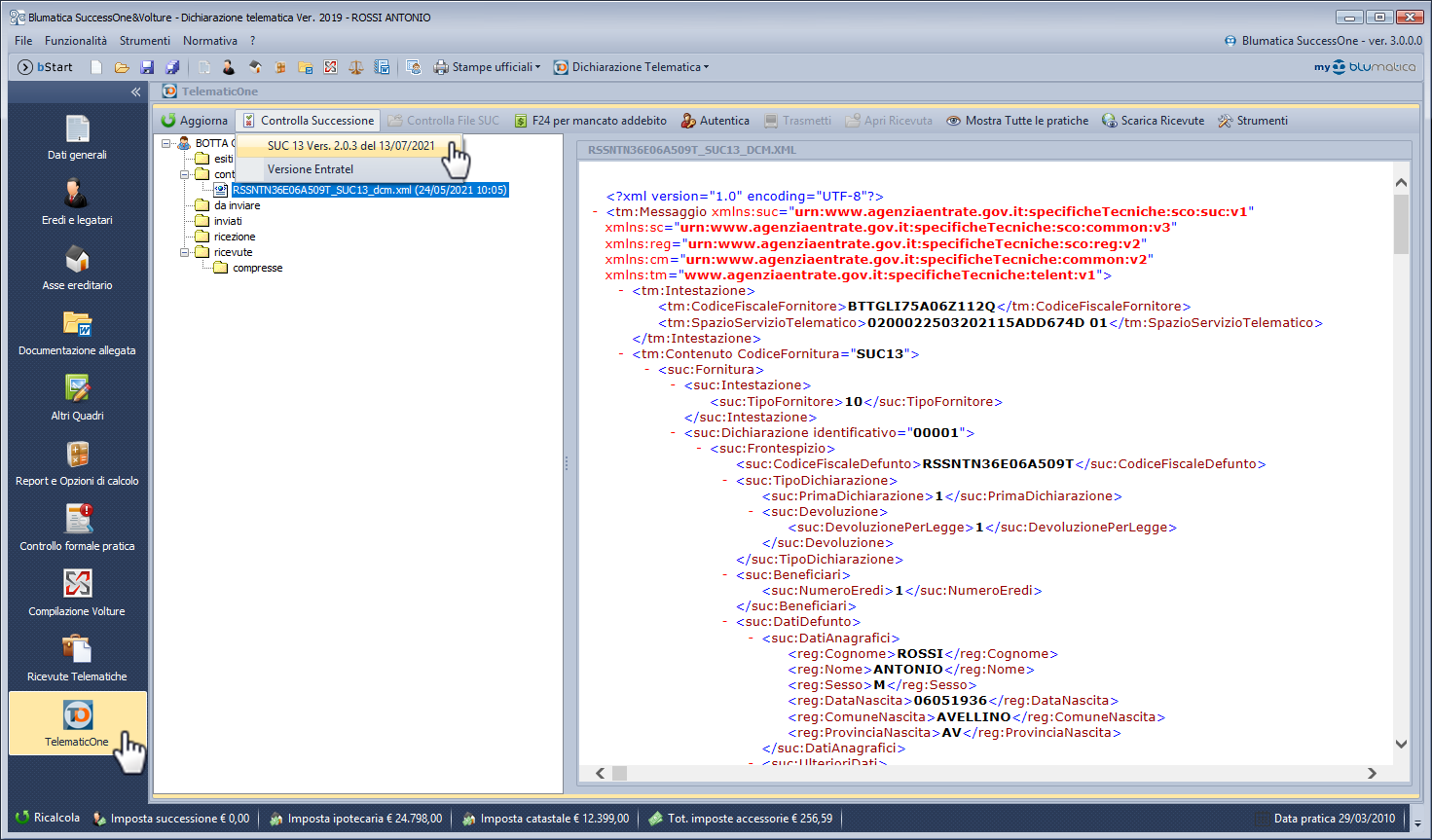Collapse the BOTTA root tree node
This screenshot has width=1432, height=840.
click(x=166, y=143)
